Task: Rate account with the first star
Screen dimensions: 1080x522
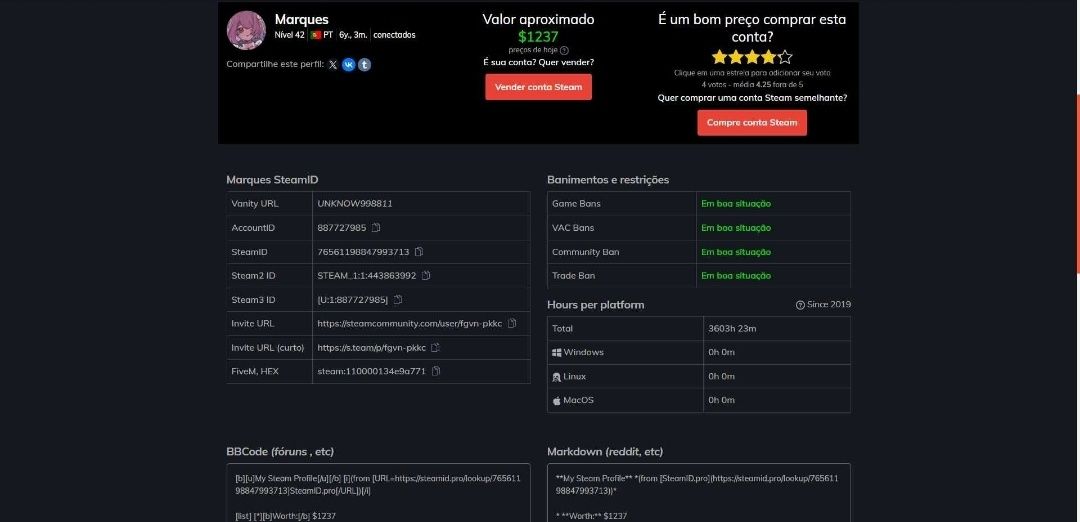Action: (719, 57)
